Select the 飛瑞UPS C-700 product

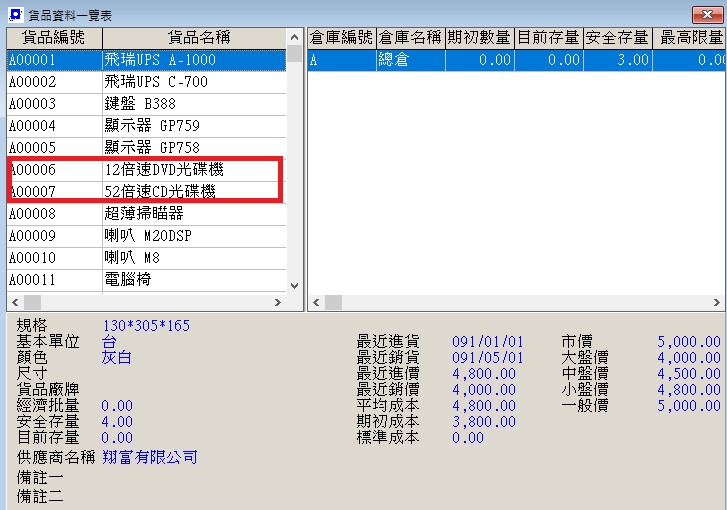(x=156, y=82)
